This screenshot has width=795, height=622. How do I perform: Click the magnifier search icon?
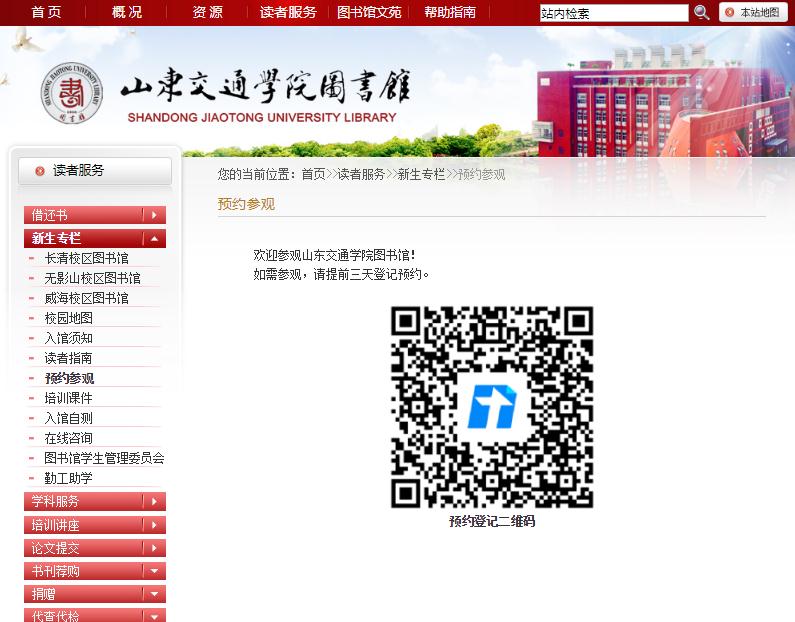click(701, 13)
